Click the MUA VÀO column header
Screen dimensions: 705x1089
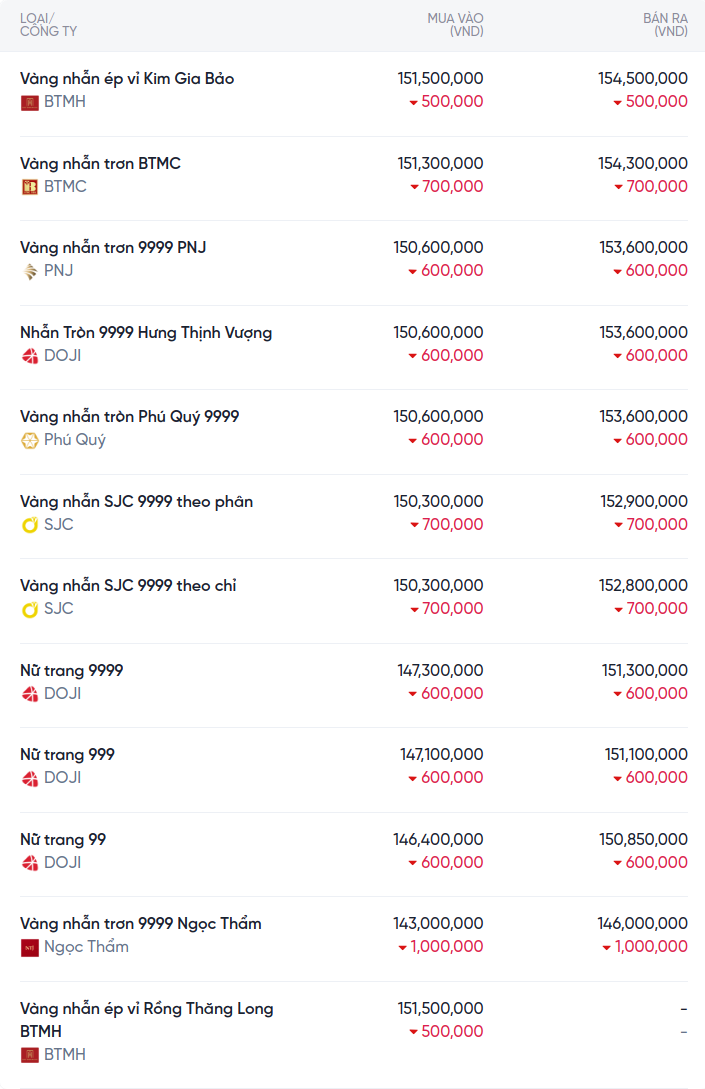click(x=455, y=25)
